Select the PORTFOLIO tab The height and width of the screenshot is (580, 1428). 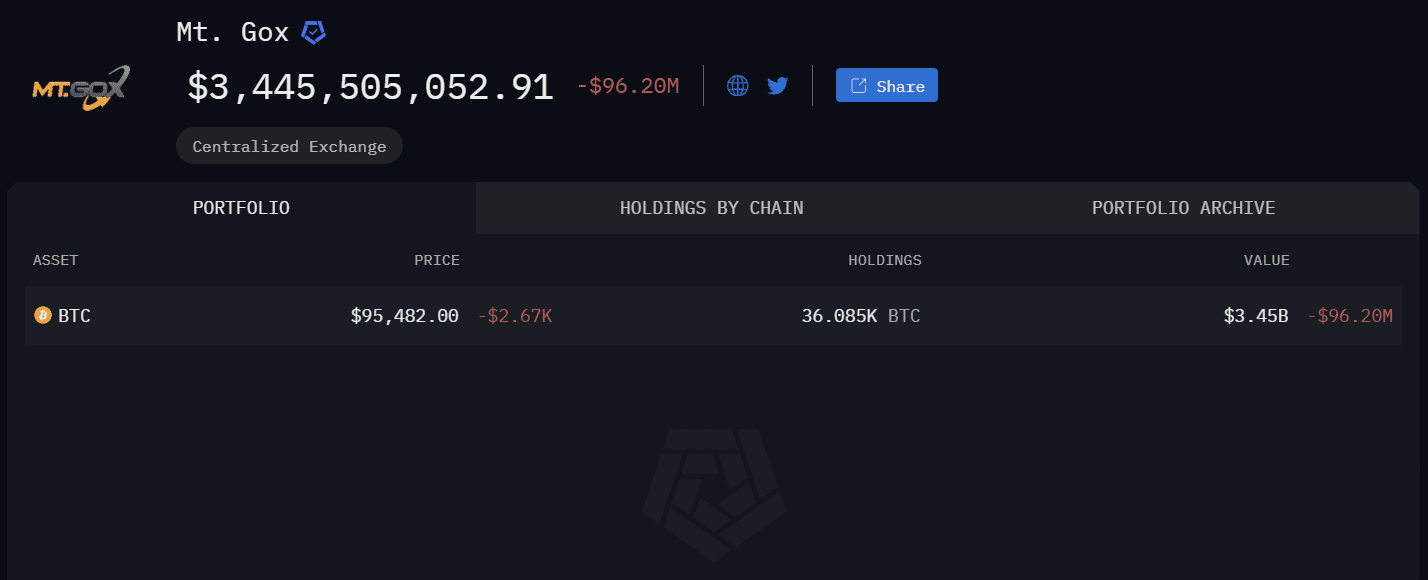pyautogui.click(x=241, y=208)
